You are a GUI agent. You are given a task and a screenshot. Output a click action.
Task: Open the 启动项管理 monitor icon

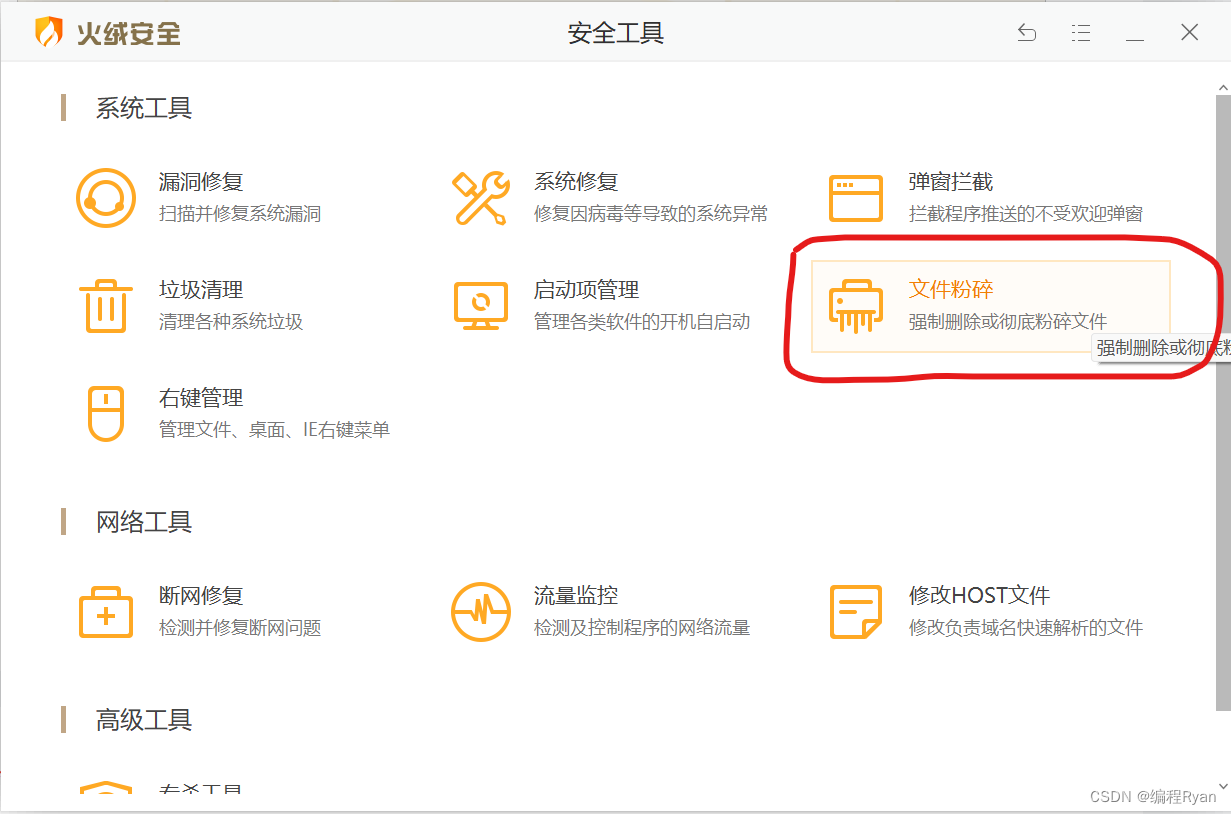click(x=481, y=306)
